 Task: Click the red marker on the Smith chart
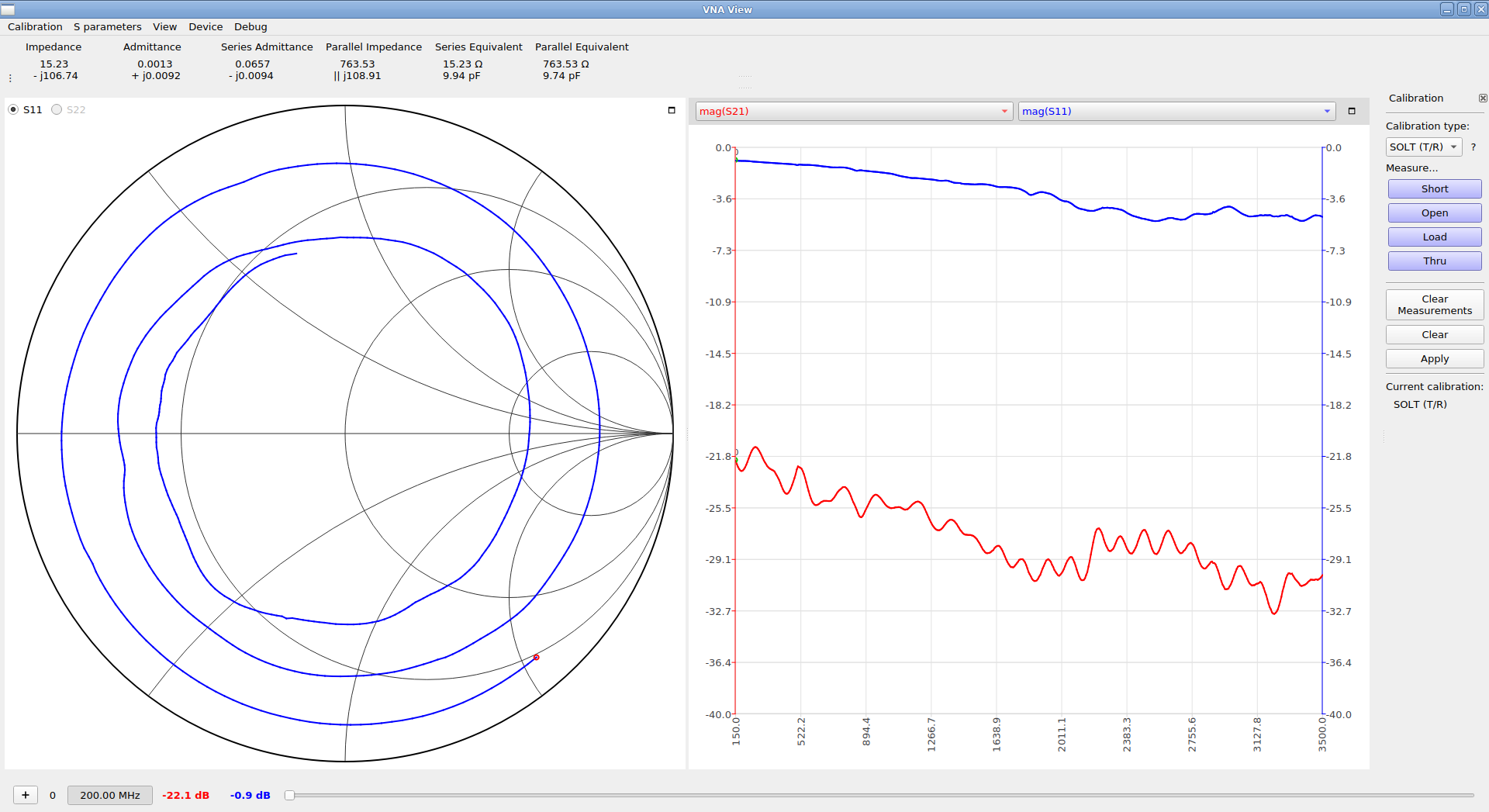click(x=536, y=658)
